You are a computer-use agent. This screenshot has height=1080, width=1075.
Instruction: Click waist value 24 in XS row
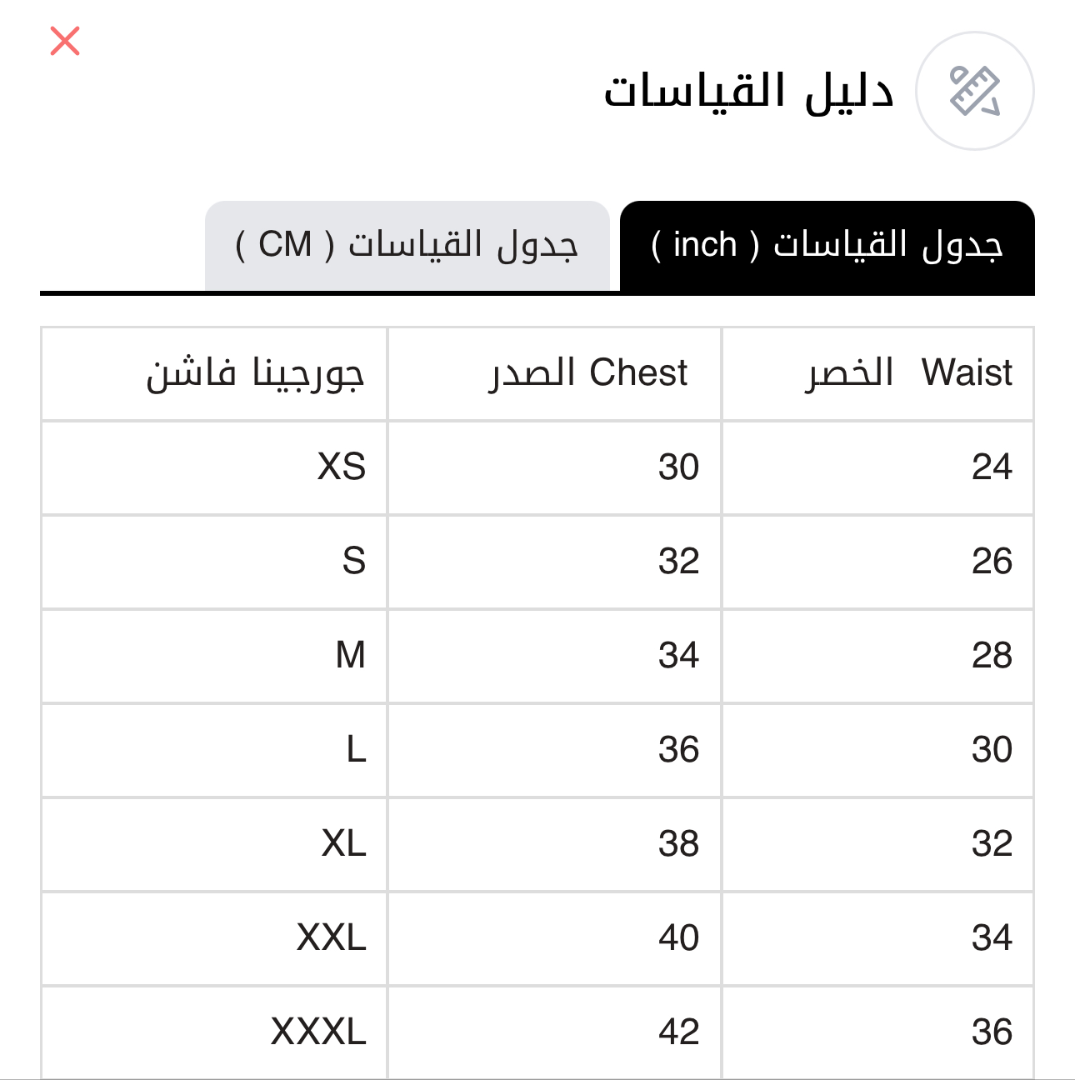click(991, 467)
